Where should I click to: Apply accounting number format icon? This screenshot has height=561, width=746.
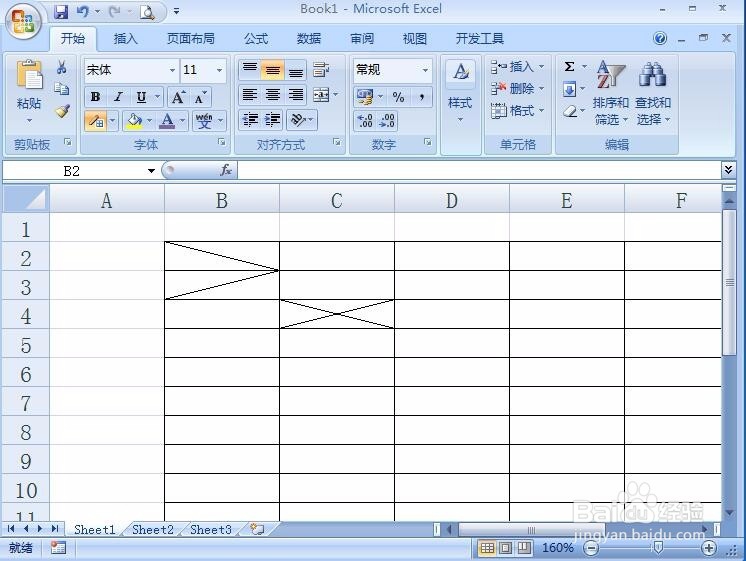365,97
